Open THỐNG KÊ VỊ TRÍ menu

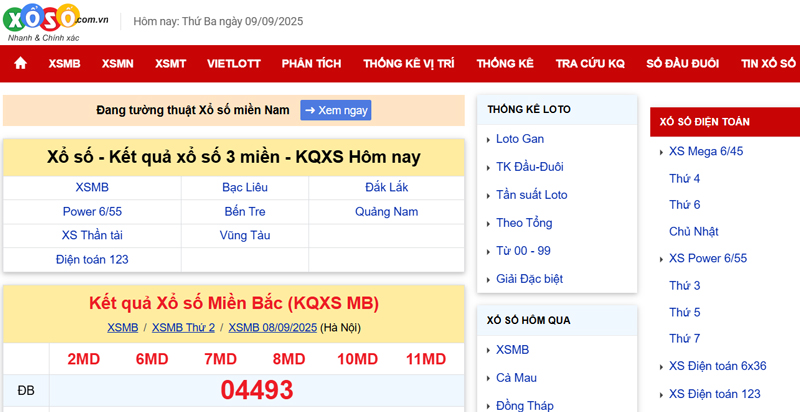point(409,64)
